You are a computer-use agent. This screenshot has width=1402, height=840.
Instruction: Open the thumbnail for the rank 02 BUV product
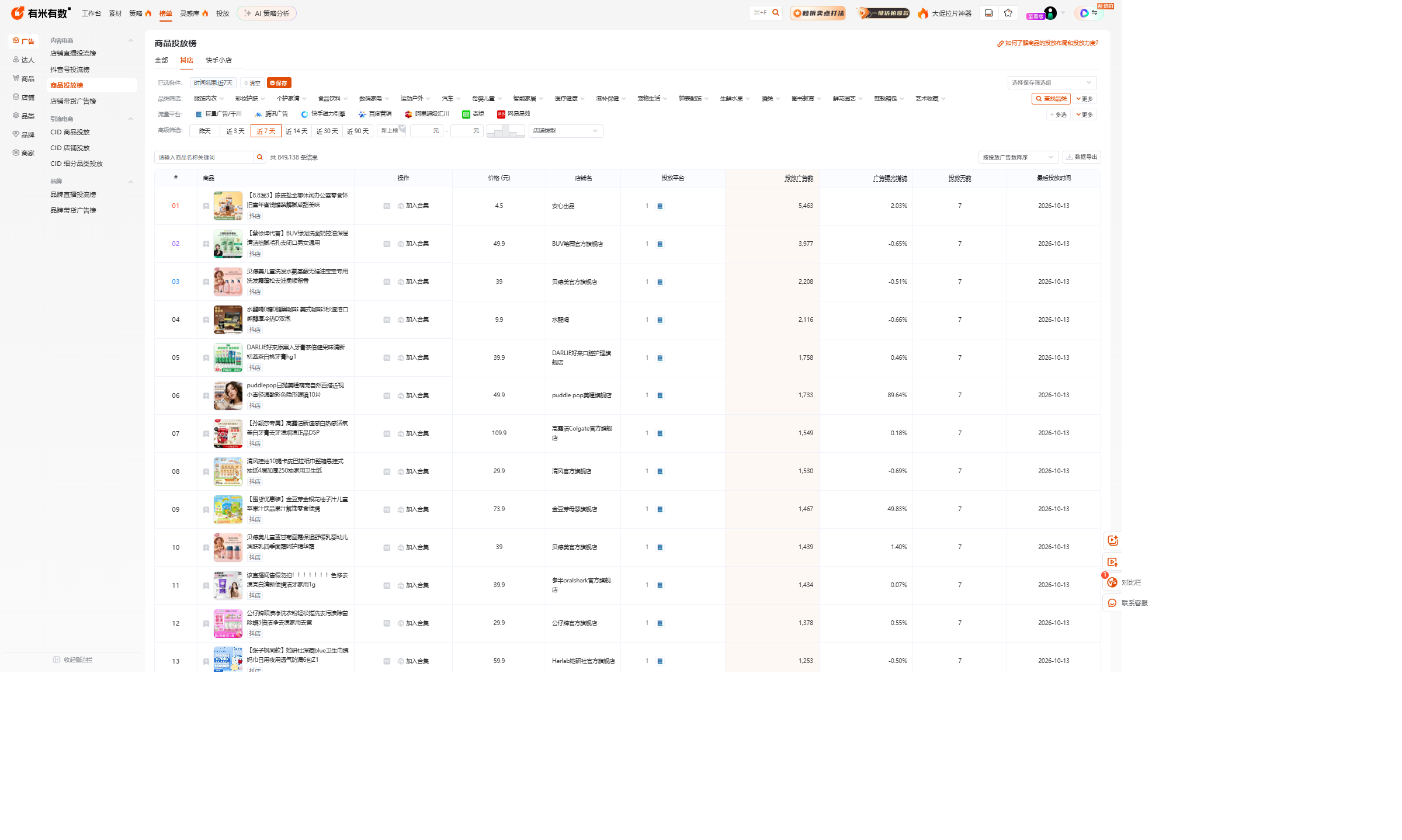[228, 244]
